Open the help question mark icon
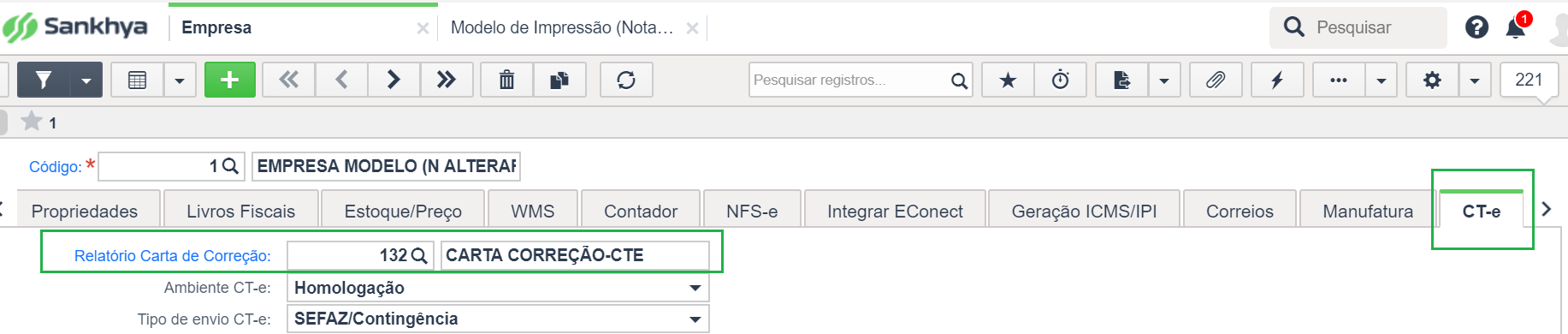This screenshot has height=334, width=1568. (x=1476, y=27)
